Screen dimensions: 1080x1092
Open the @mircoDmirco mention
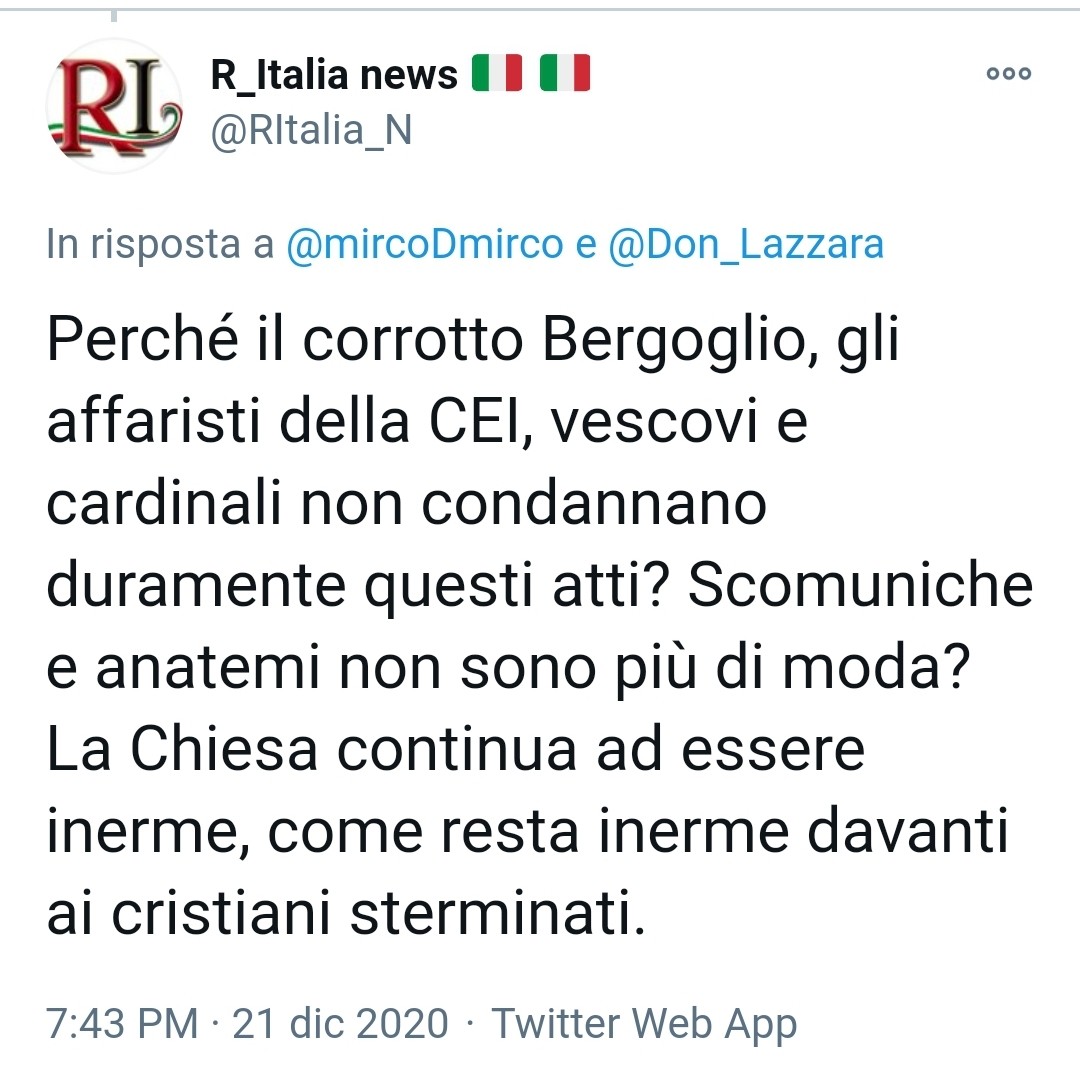click(x=425, y=244)
